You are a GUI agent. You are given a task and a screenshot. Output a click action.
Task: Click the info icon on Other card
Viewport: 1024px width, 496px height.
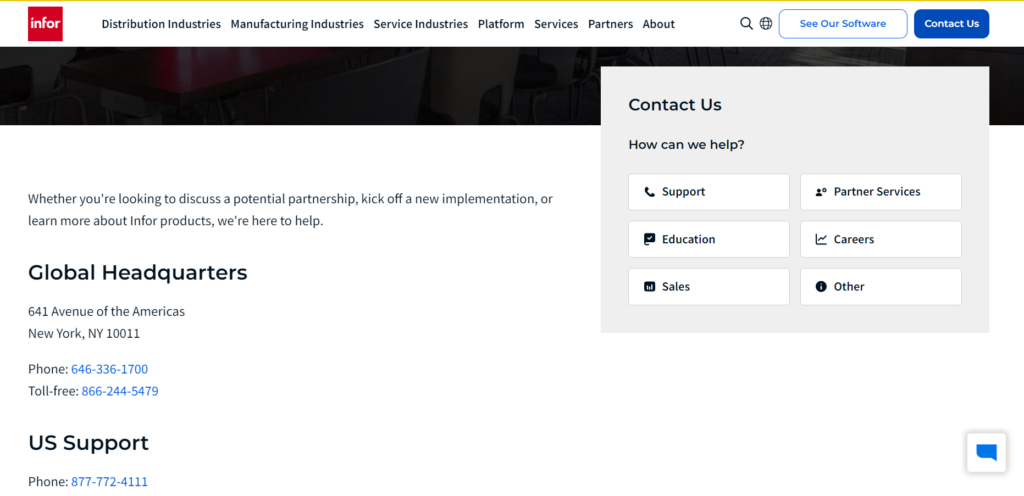point(821,287)
